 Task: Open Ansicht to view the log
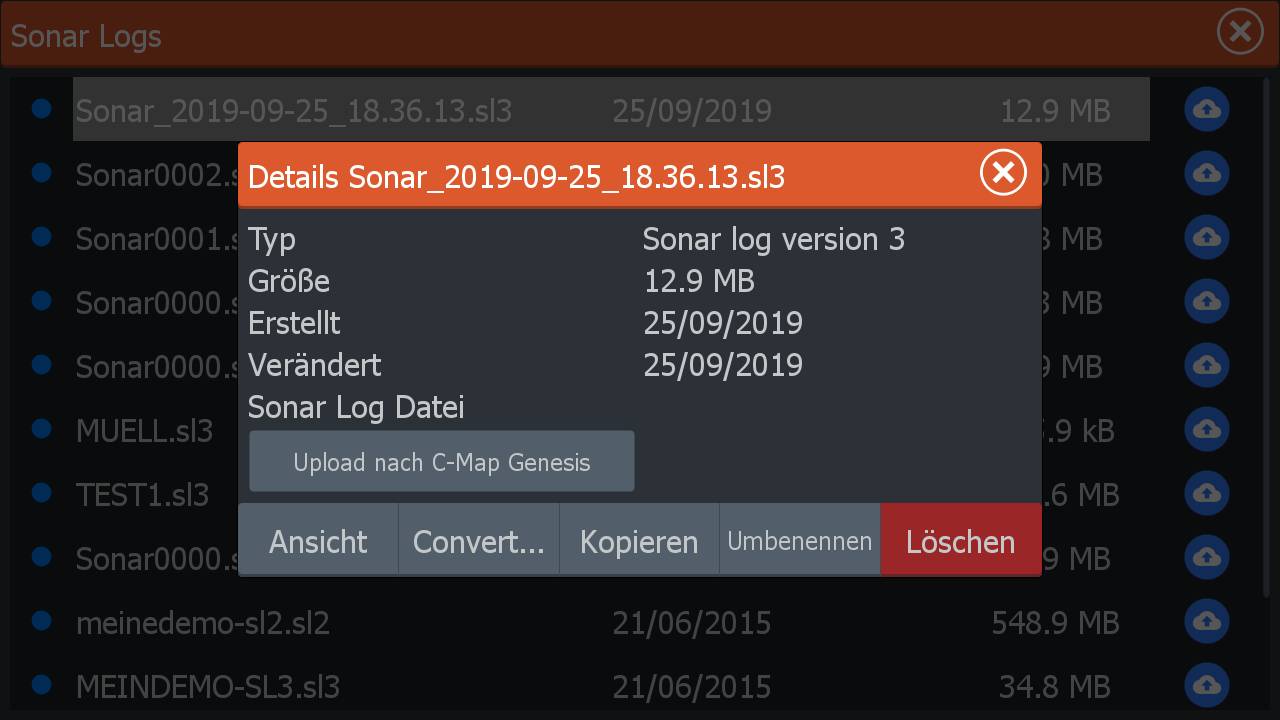[x=318, y=541]
